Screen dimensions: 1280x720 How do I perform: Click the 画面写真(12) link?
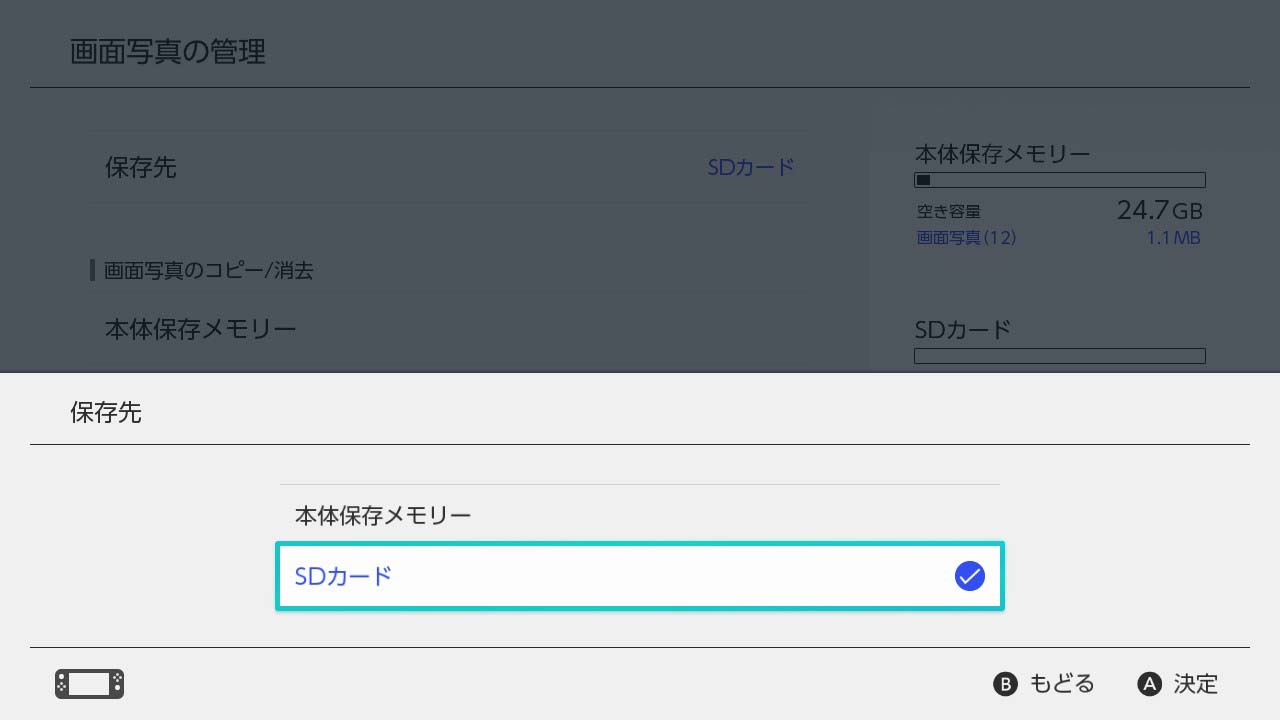966,238
